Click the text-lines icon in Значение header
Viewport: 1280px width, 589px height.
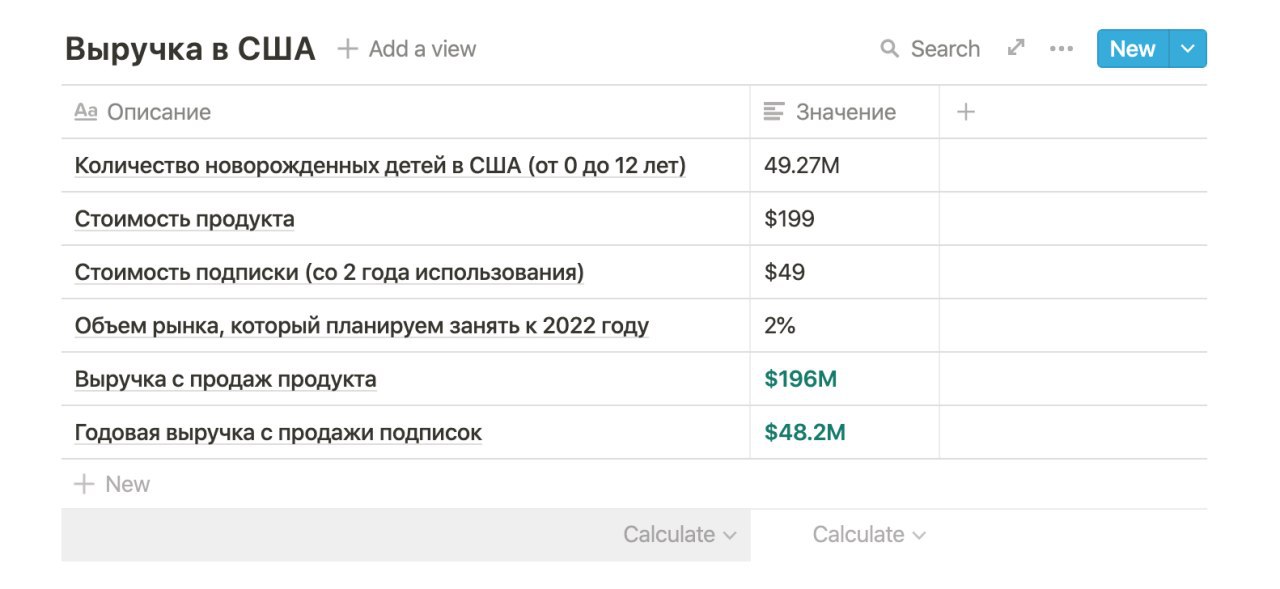[774, 112]
